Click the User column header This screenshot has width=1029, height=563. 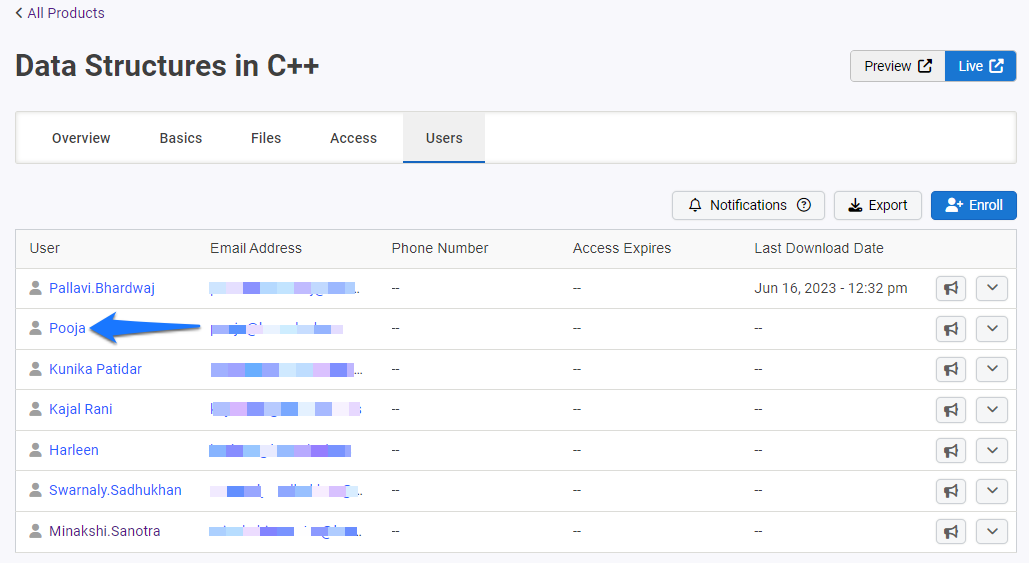(x=45, y=248)
